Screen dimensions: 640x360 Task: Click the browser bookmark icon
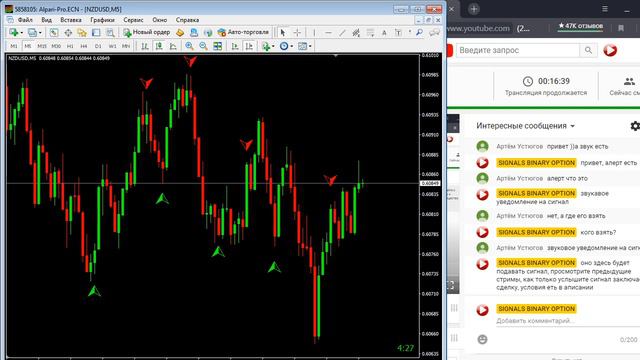tap(621, 28)
